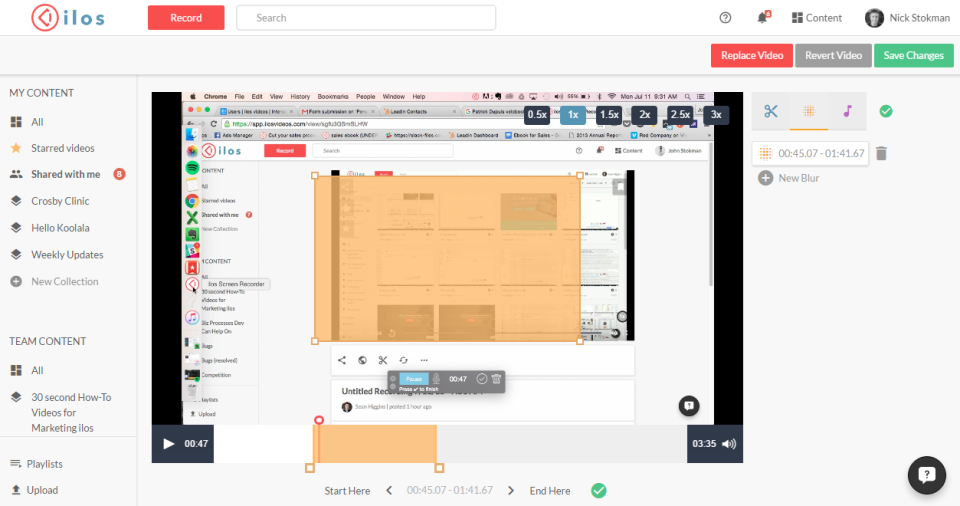Set playback speed to 0.5x
This screenshot has width=960, height=506.
click(537, 115)
